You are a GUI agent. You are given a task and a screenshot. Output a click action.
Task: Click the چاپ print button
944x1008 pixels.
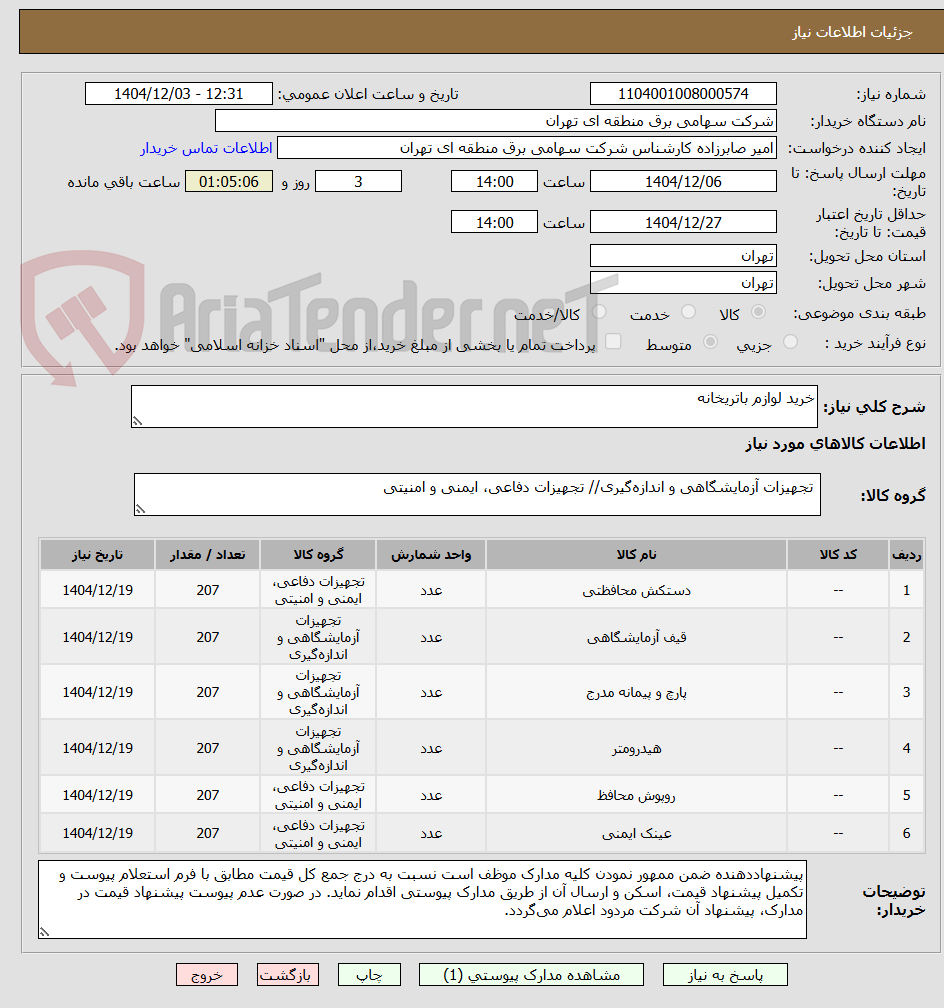[370, 975]
